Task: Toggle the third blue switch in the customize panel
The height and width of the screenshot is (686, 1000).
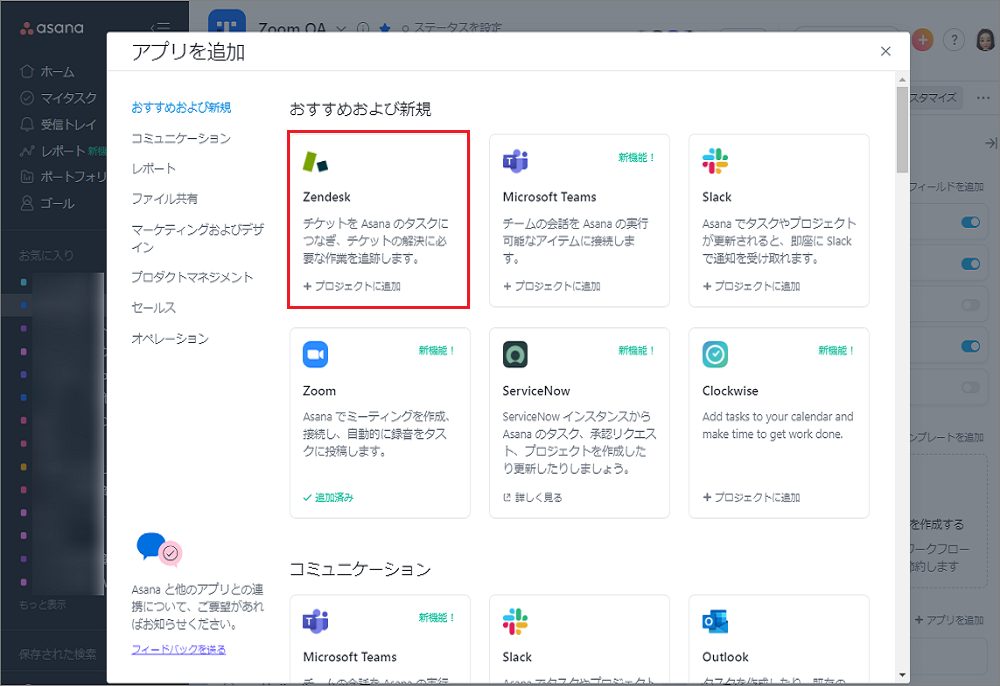Action: tap(971, 346)
